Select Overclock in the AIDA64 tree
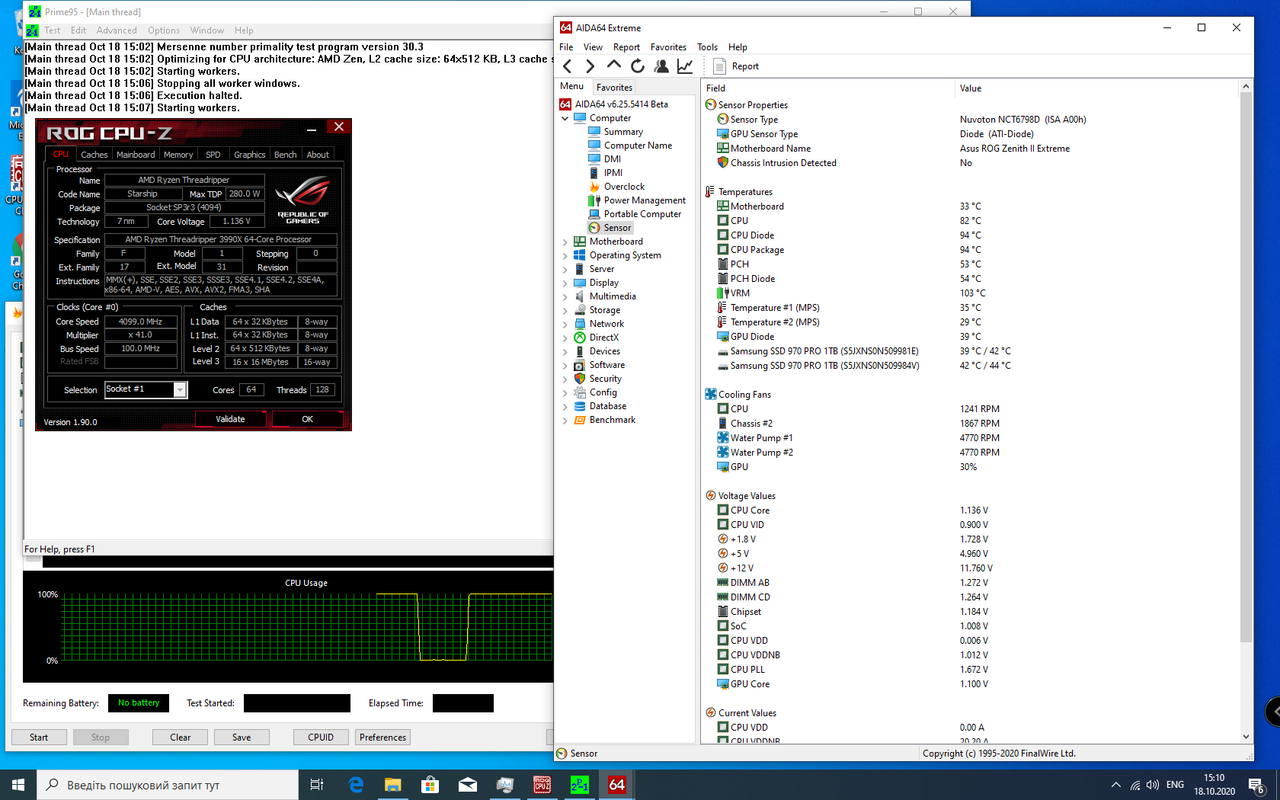Viewport: 1280px width, 800px height. pyautogui.click(x=624, y=186)
